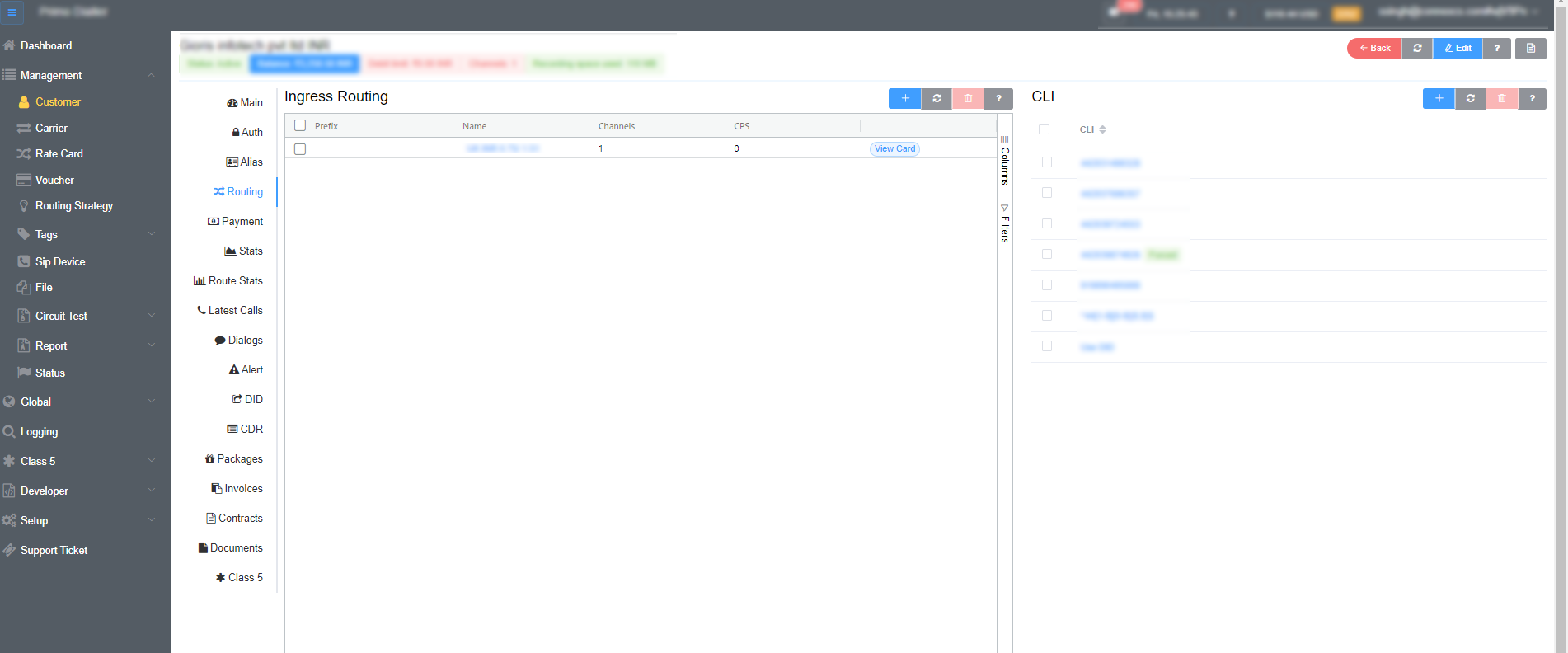Click the Edit button
The width and height of the screenshot is (1568, 653).
click(1458, 48)
